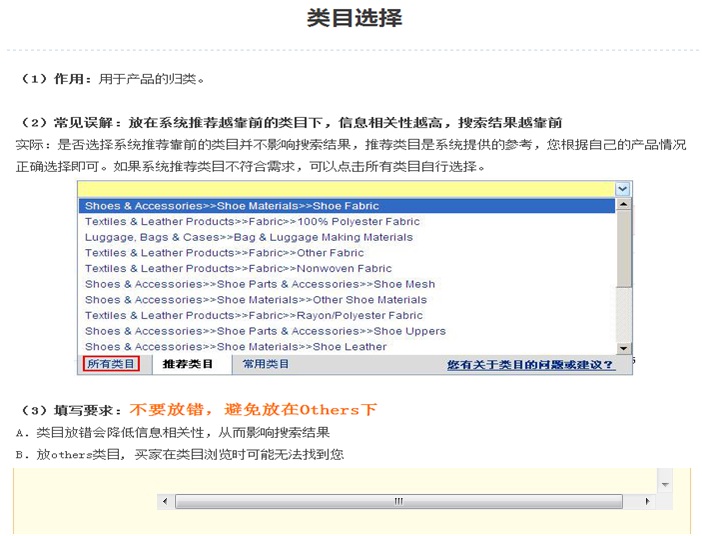702x536 pixels.
Task: Switch to 常用类目 tab
Action: coord(266,364)
